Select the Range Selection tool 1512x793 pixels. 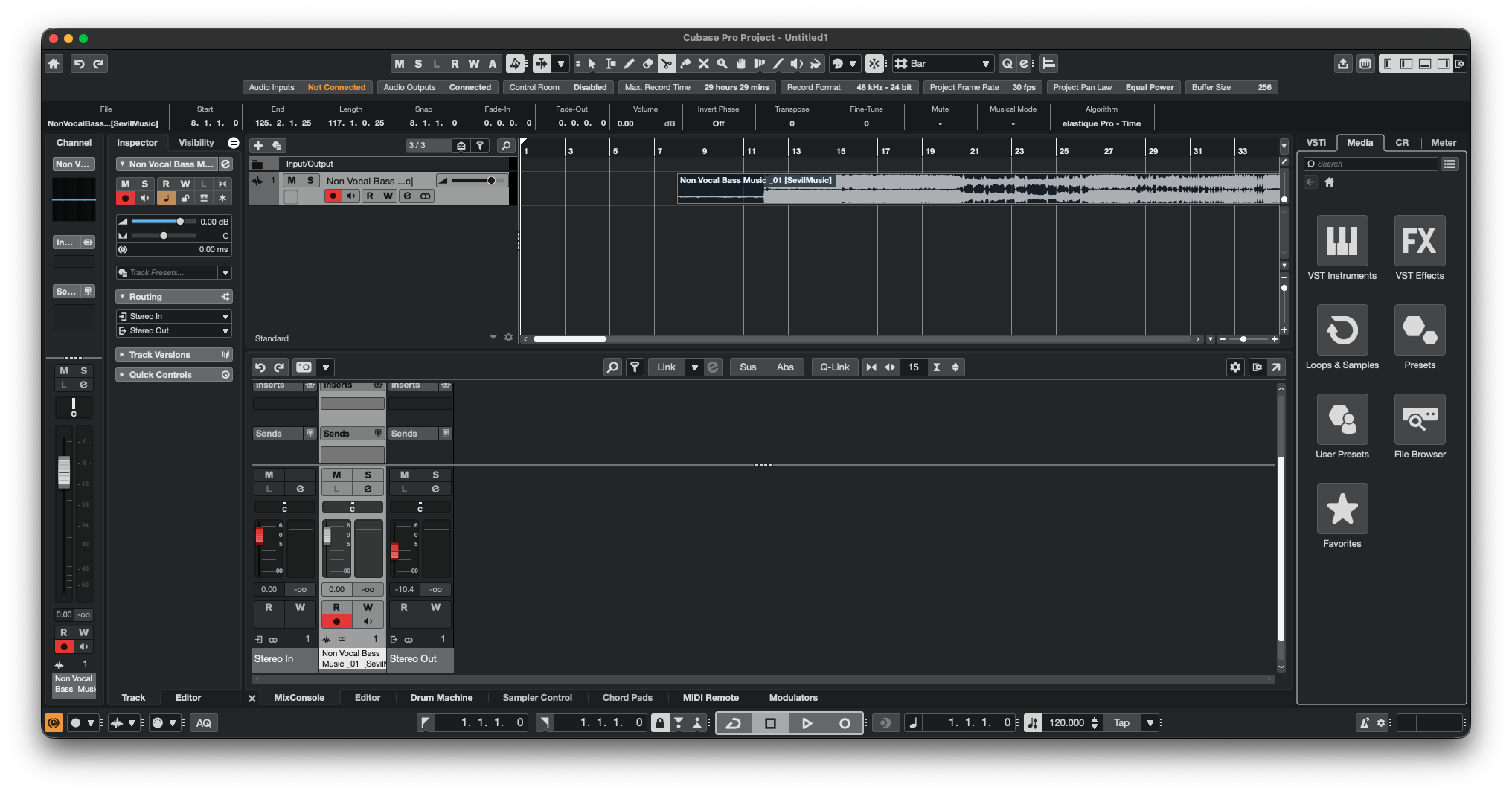(x=610, y=64)
